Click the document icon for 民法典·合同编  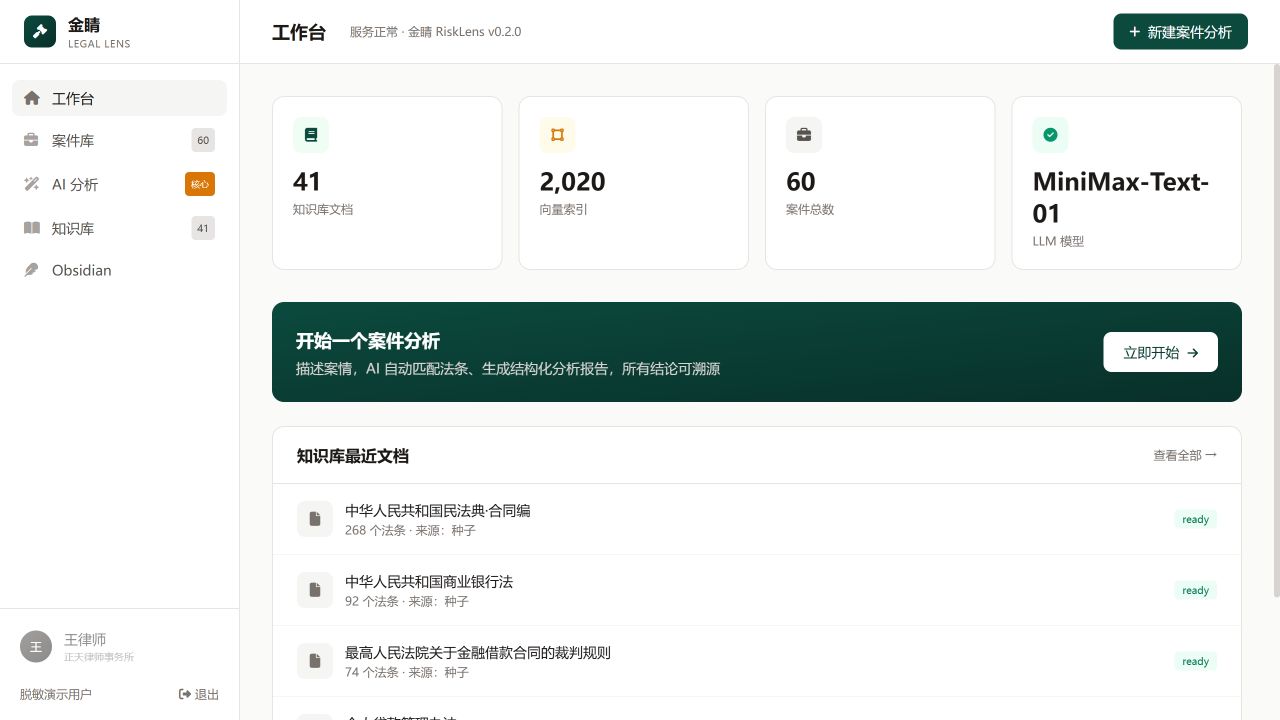pos(315,519)
